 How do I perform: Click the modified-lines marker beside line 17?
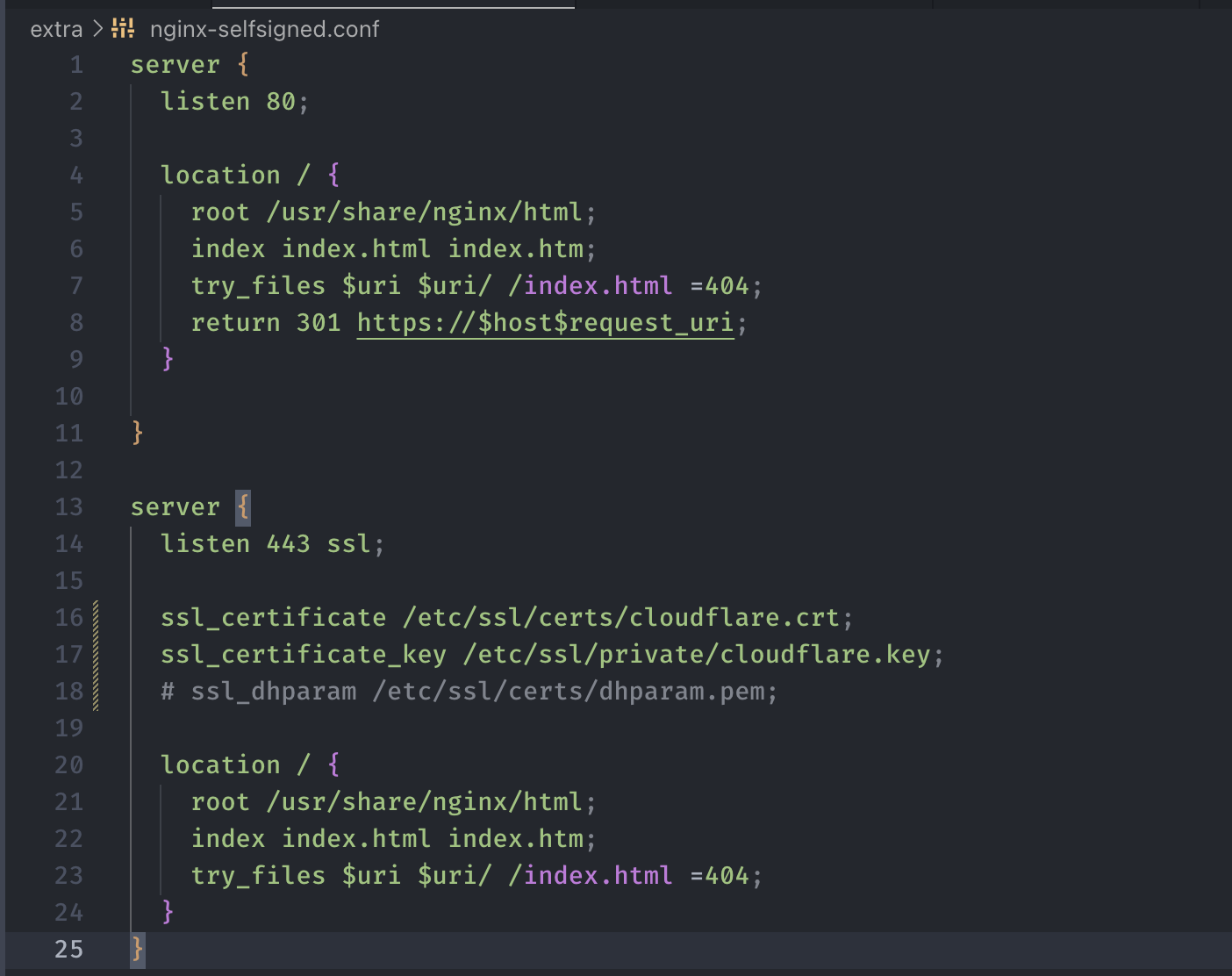tap(96, 655)
